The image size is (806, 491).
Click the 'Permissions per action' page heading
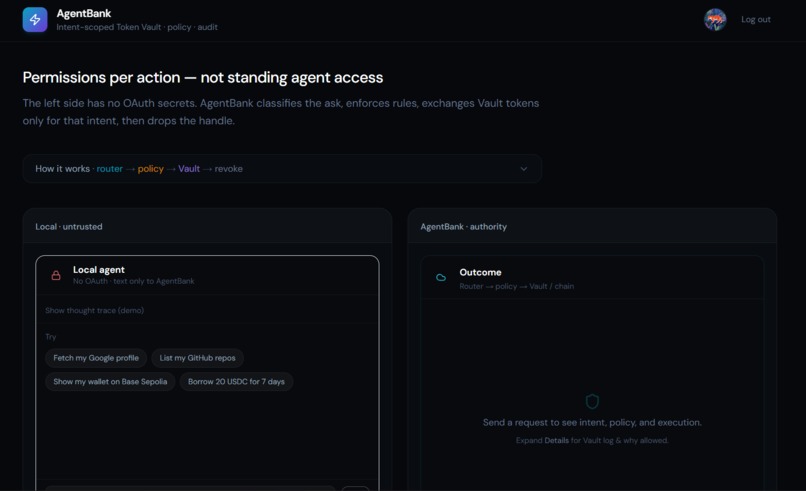203,78
